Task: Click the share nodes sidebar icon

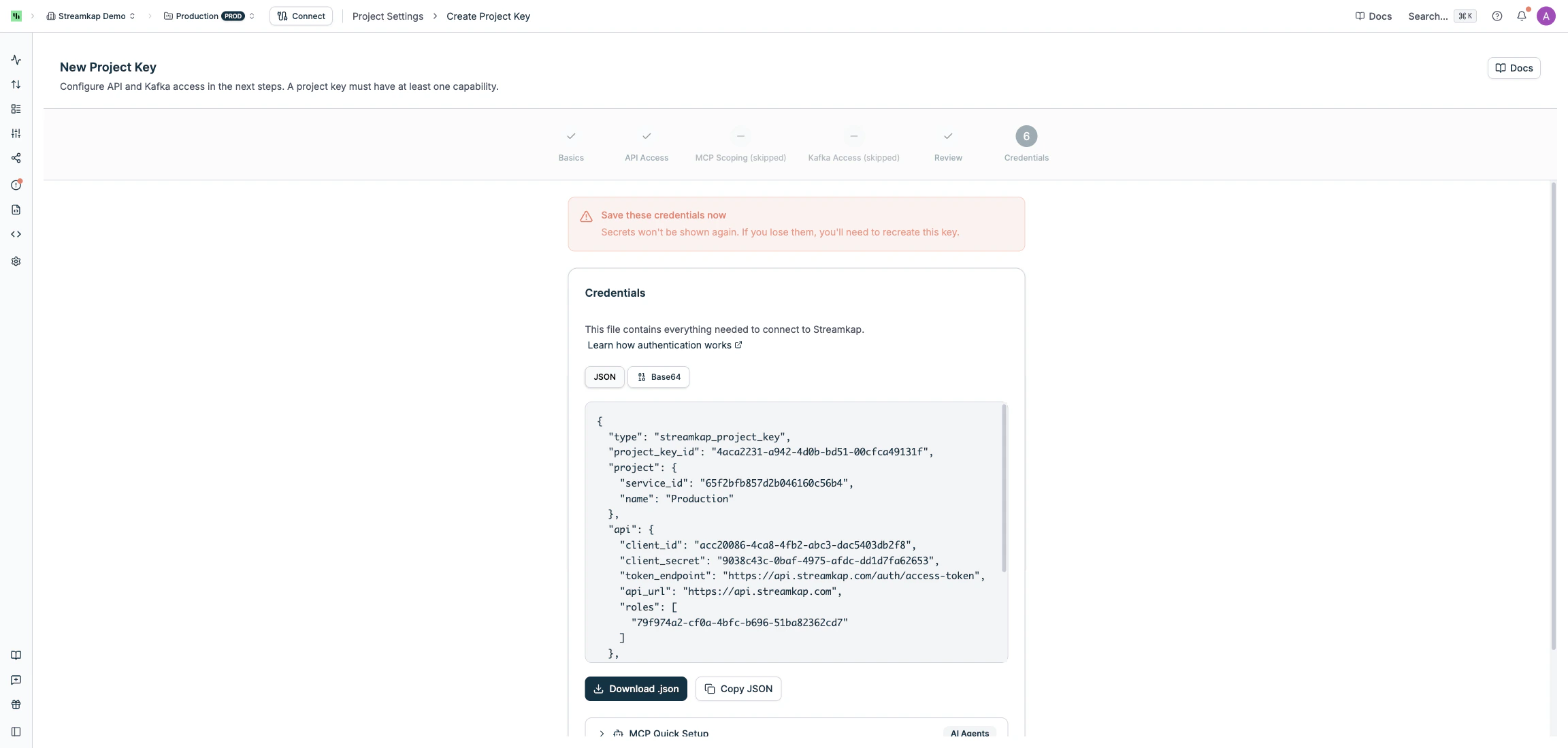Action: point(16,158)
